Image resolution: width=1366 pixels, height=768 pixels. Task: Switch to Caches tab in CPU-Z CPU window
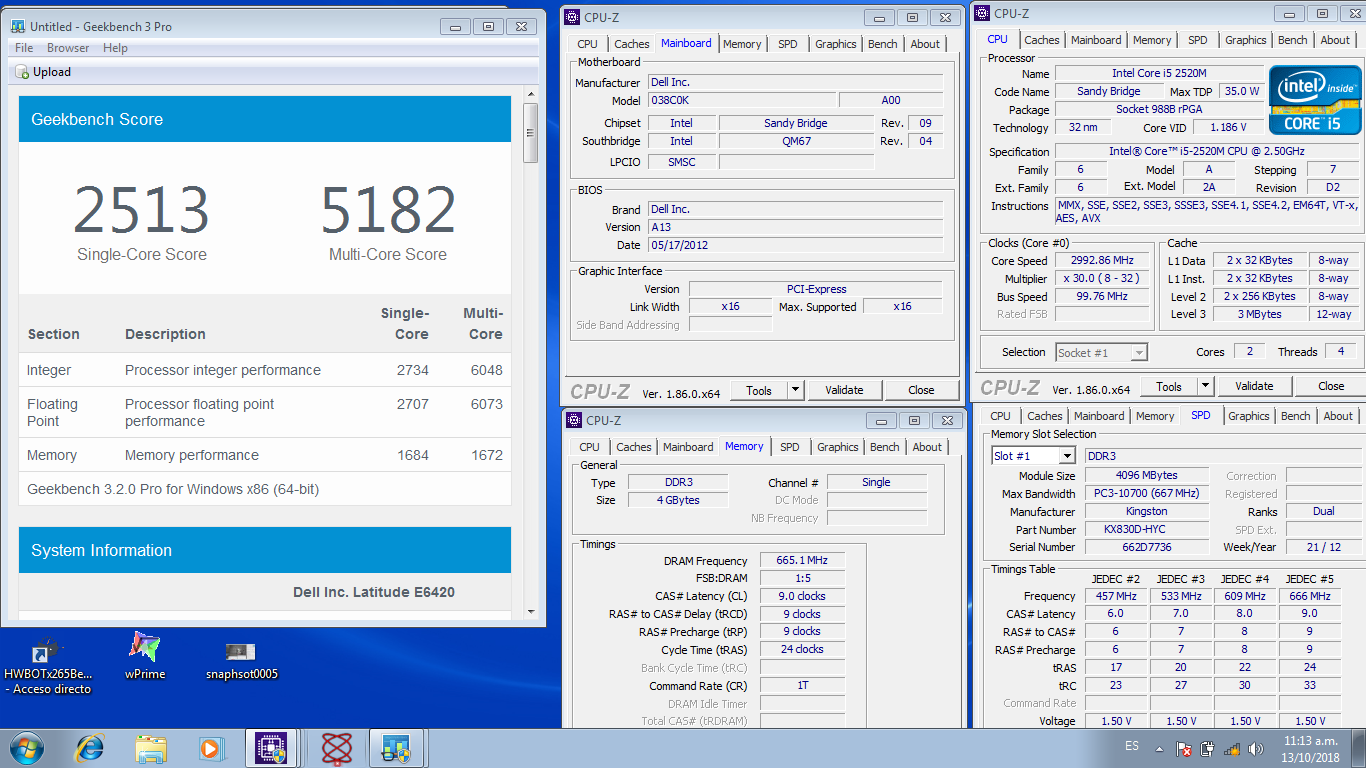[1042, 40]
